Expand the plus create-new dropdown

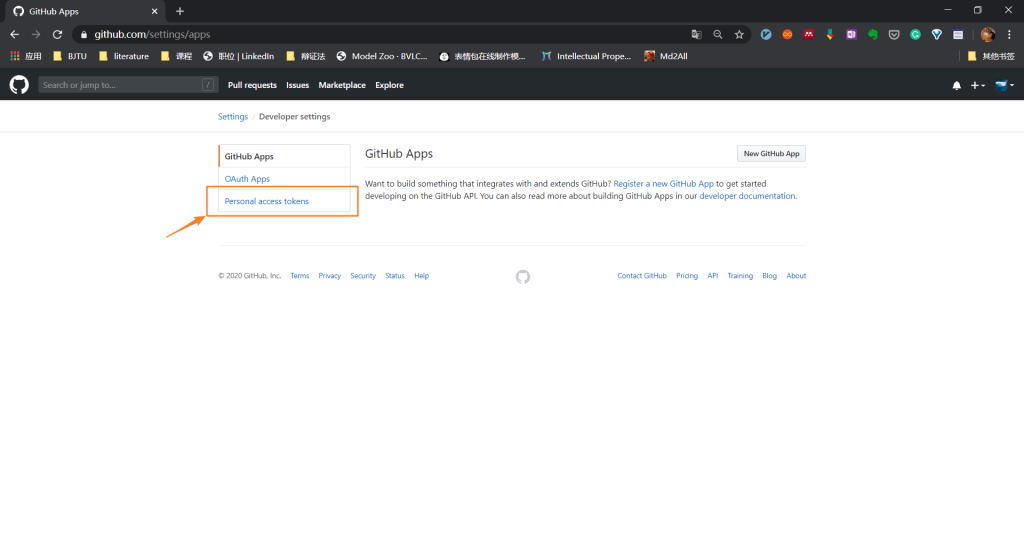[x=978, y=86]
